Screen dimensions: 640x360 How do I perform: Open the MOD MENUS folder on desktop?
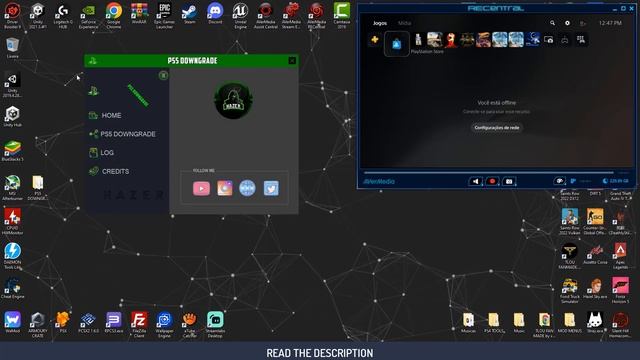[569, 323]
